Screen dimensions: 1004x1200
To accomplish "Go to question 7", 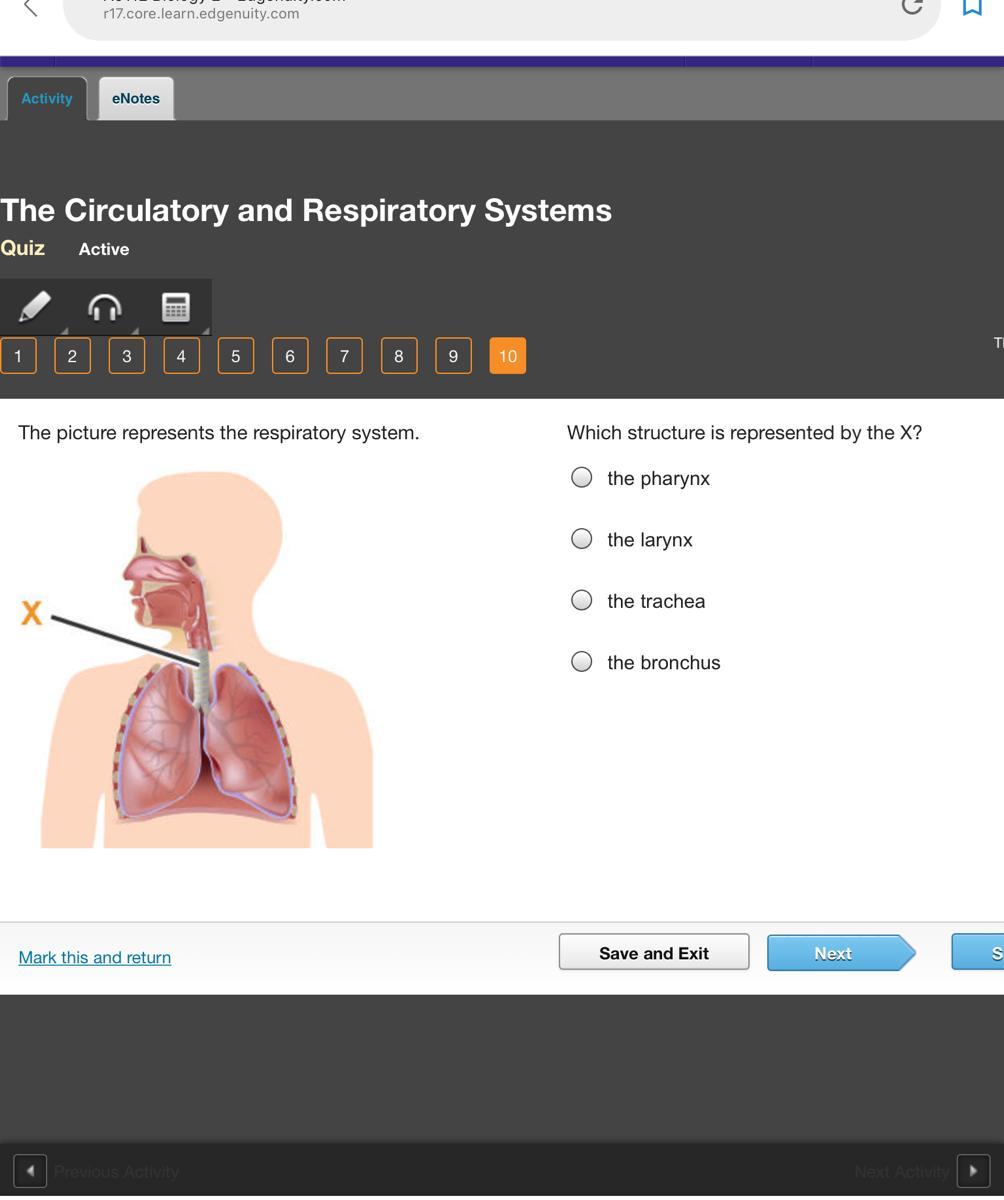I will [345, 356].
